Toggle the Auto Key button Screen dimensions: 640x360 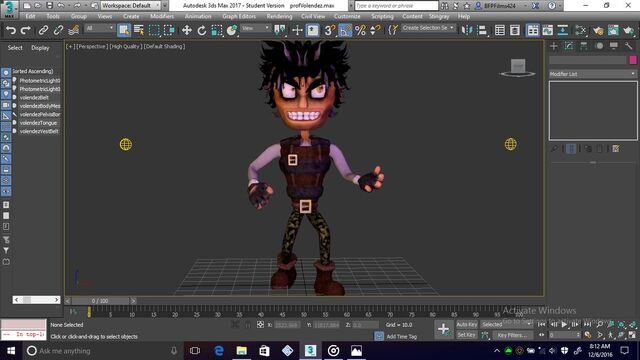467,324
